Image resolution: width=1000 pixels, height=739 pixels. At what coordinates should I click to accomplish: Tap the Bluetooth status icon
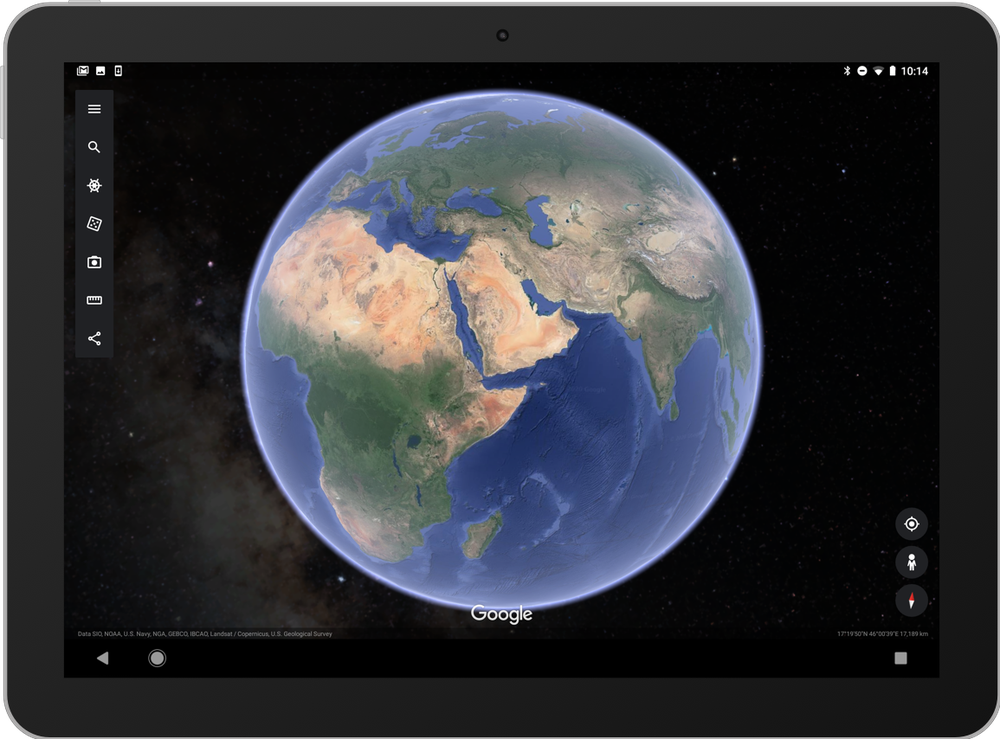click(847, 71)
